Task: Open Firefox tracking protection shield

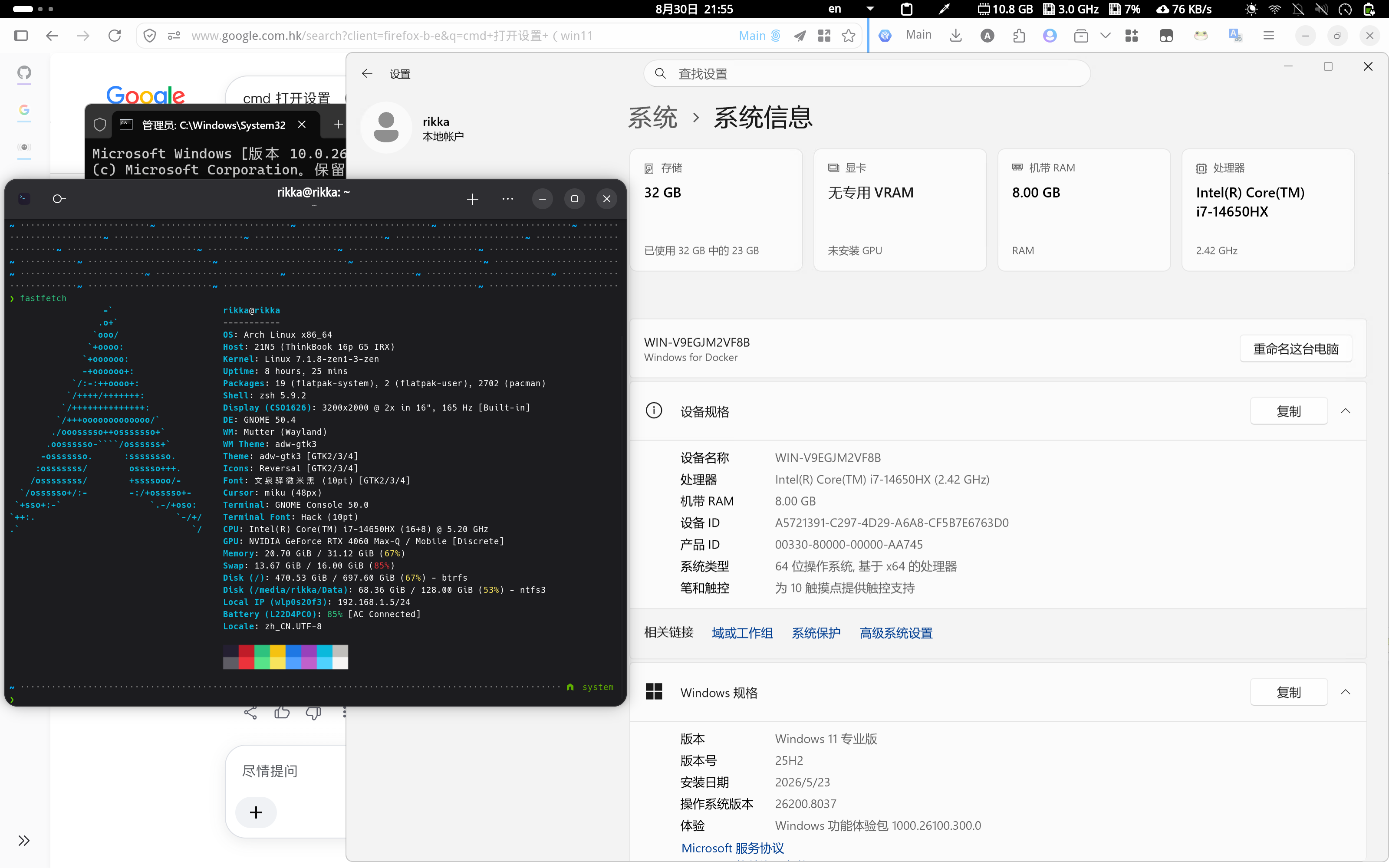Action: 150,36
